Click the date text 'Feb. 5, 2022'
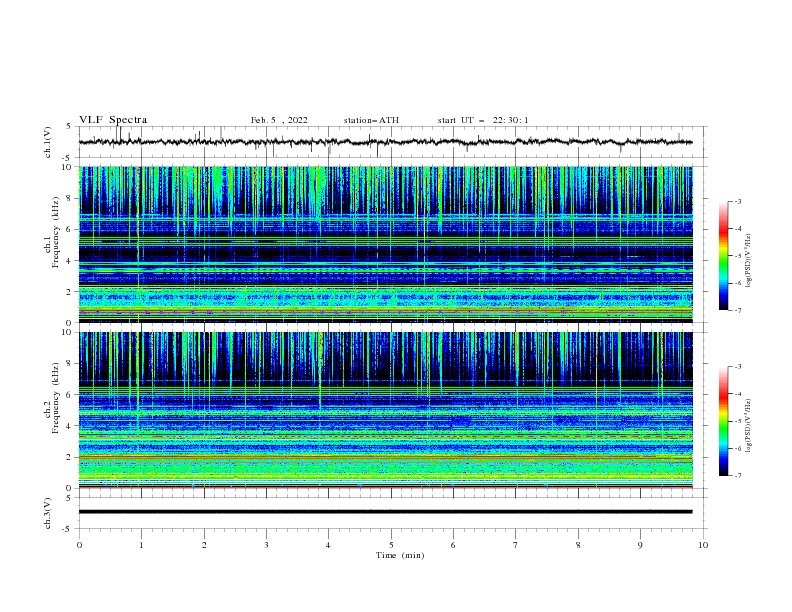The width and height of the screenshot is (792, 612). (279, 120)
